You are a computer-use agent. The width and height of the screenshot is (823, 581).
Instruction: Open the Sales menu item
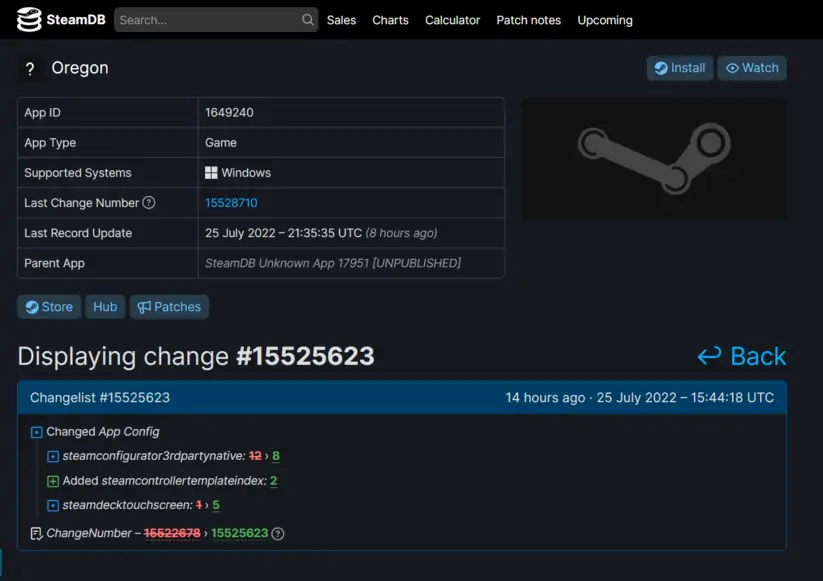[x=341, y=20]
